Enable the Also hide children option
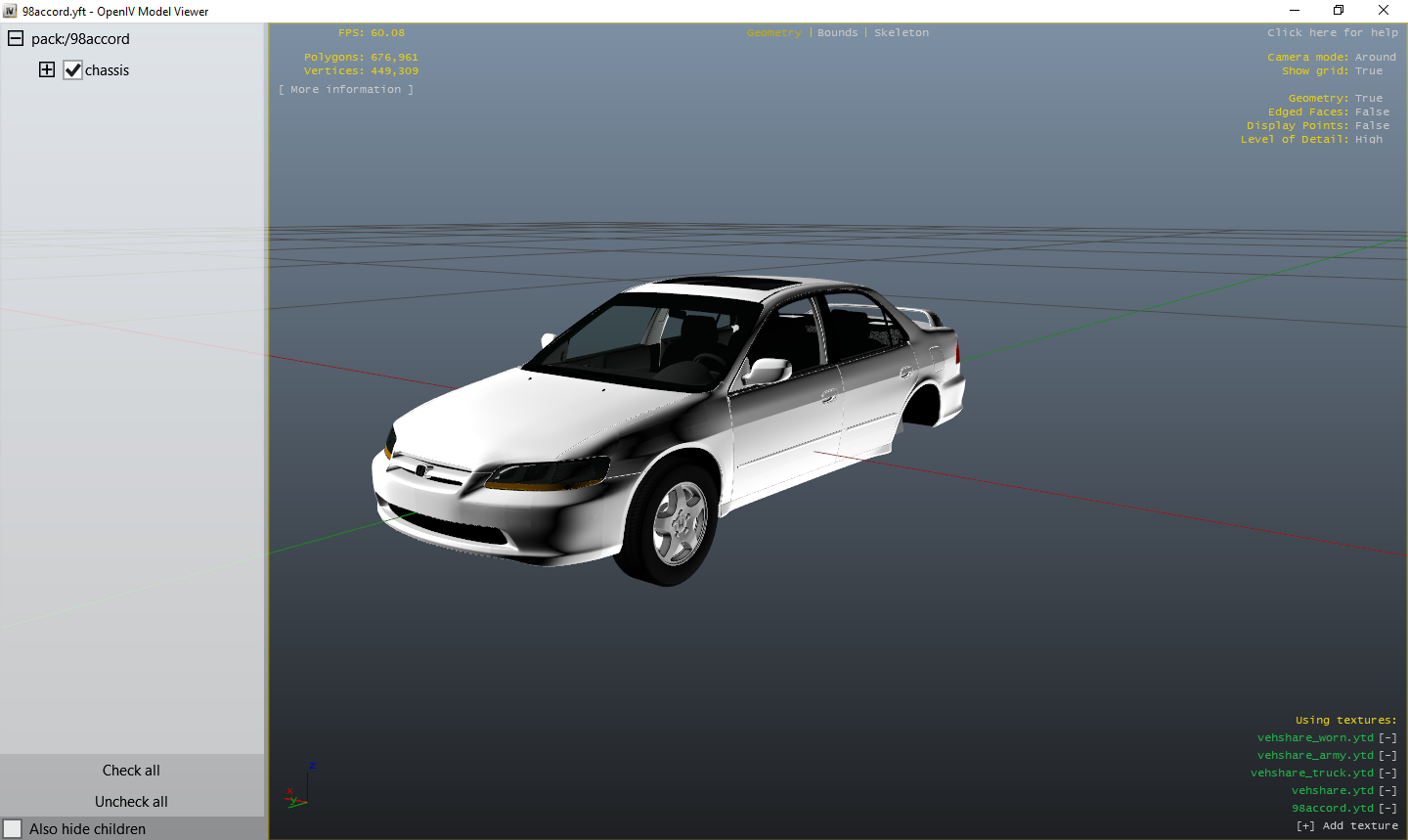Viewport: 1408px width, 840px height. tap(14, 828)
